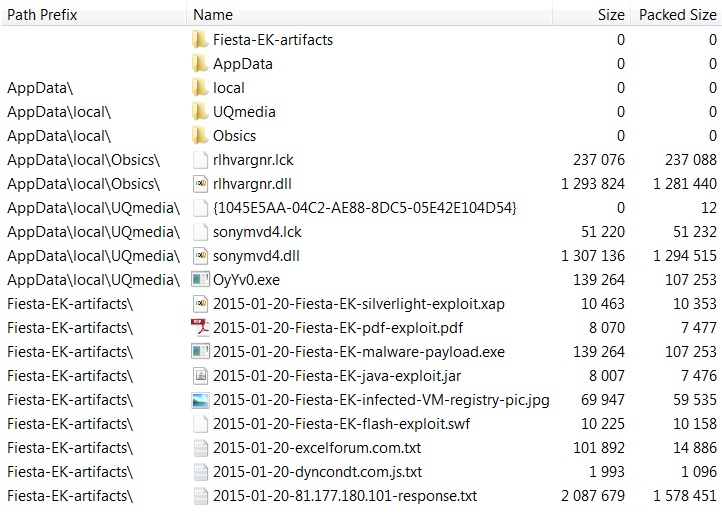Sort by the Name column header
The width and height of the screenshot is (722, 514).
(213, 15)
